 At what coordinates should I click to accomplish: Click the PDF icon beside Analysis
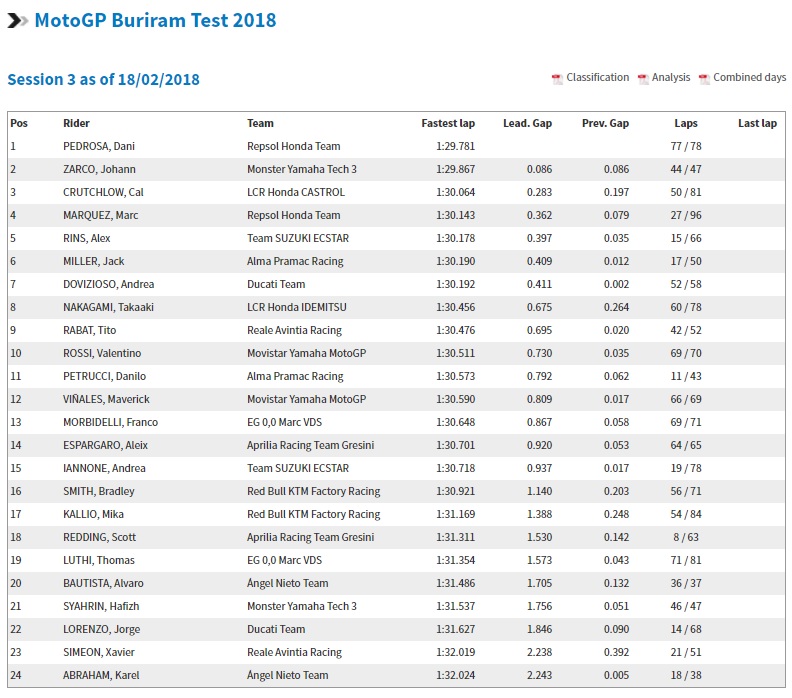(643, 79)
